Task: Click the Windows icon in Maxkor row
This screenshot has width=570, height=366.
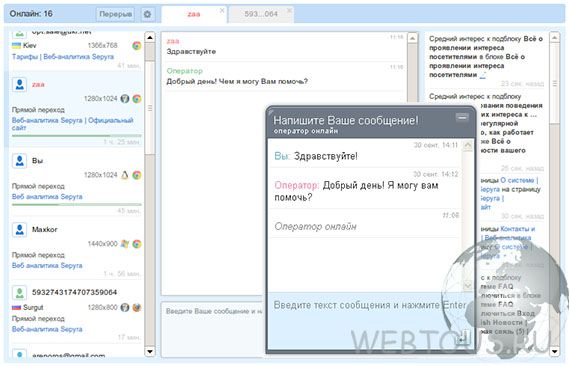Action: click(x=125, y=244)
